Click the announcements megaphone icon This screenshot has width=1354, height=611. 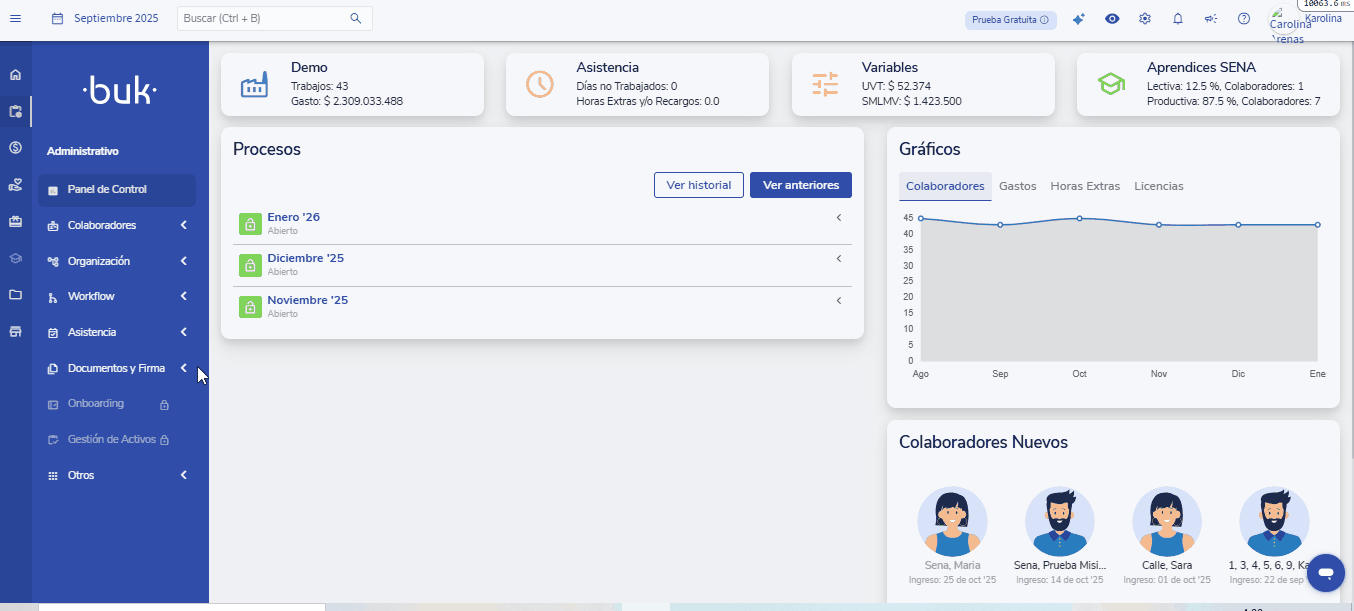[1211, 19]
